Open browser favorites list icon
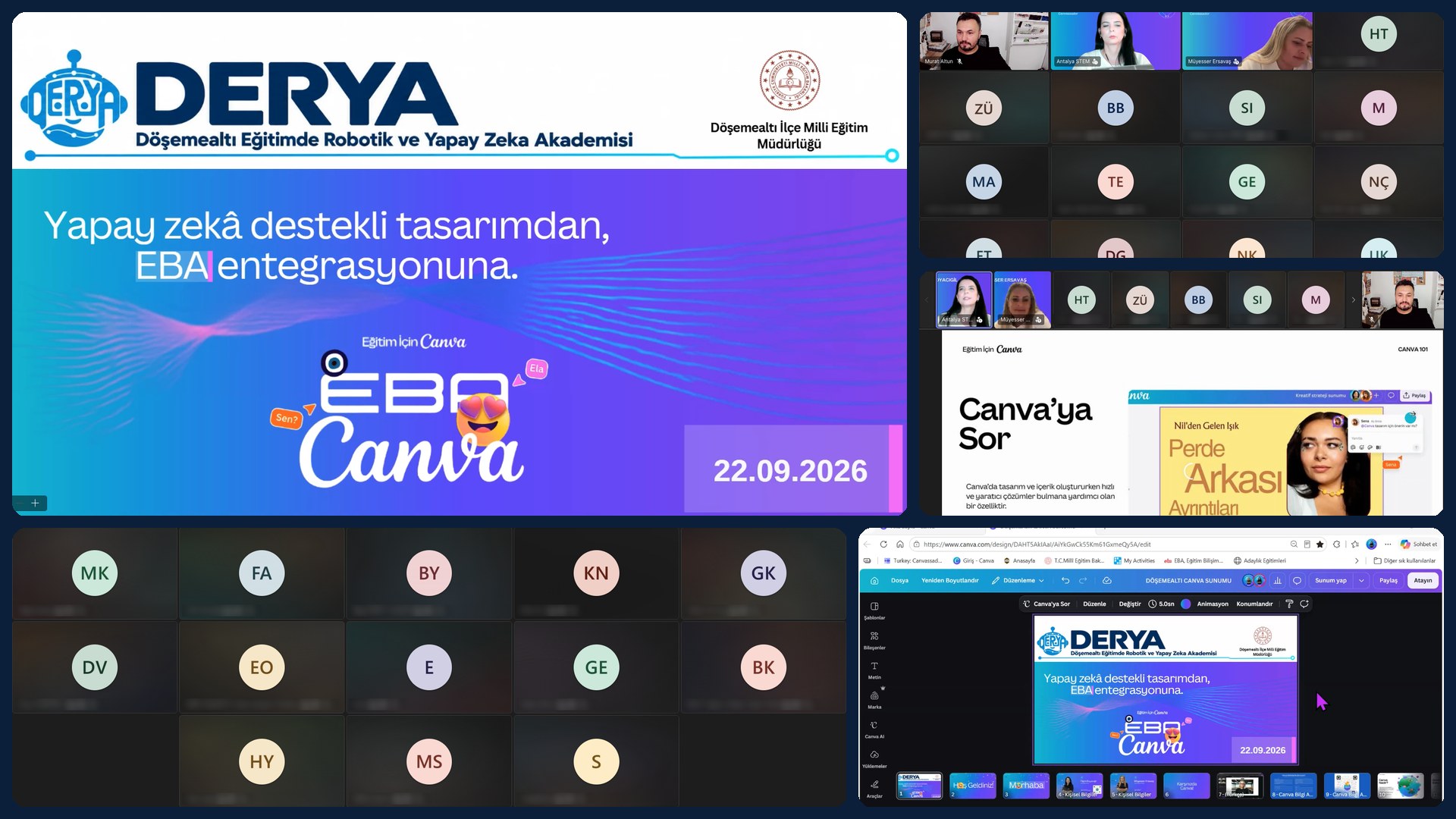This screenshot has width=1456, height=819. click(1355, 544)
